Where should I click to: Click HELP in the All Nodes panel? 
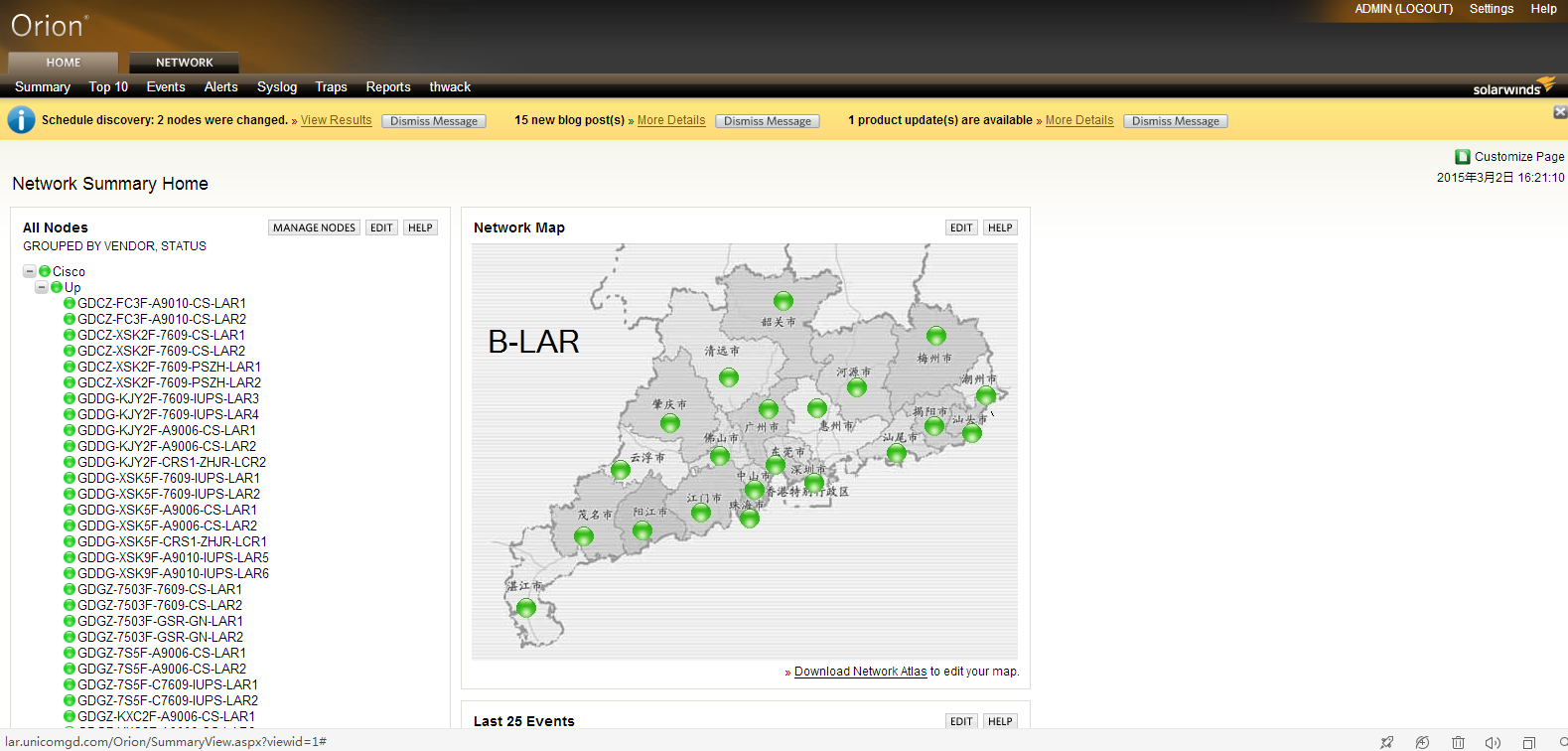pyautogui.click(x=420, y=227)
